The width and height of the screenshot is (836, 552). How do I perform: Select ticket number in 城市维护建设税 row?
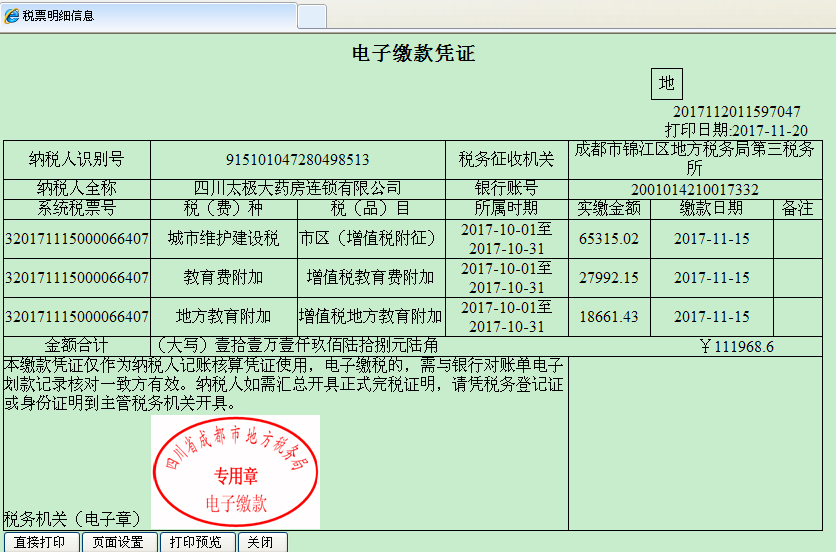77,239
